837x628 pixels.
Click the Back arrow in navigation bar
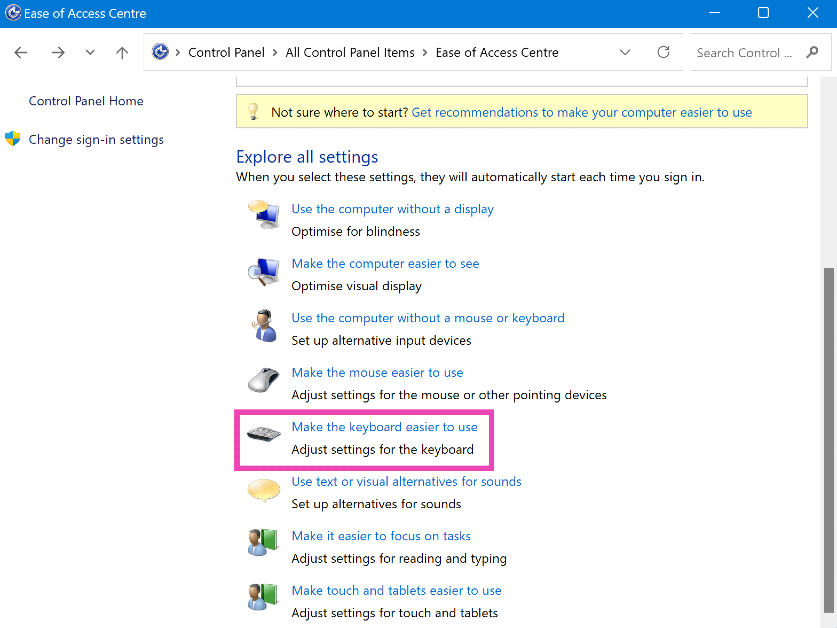[x=21, y=53]
